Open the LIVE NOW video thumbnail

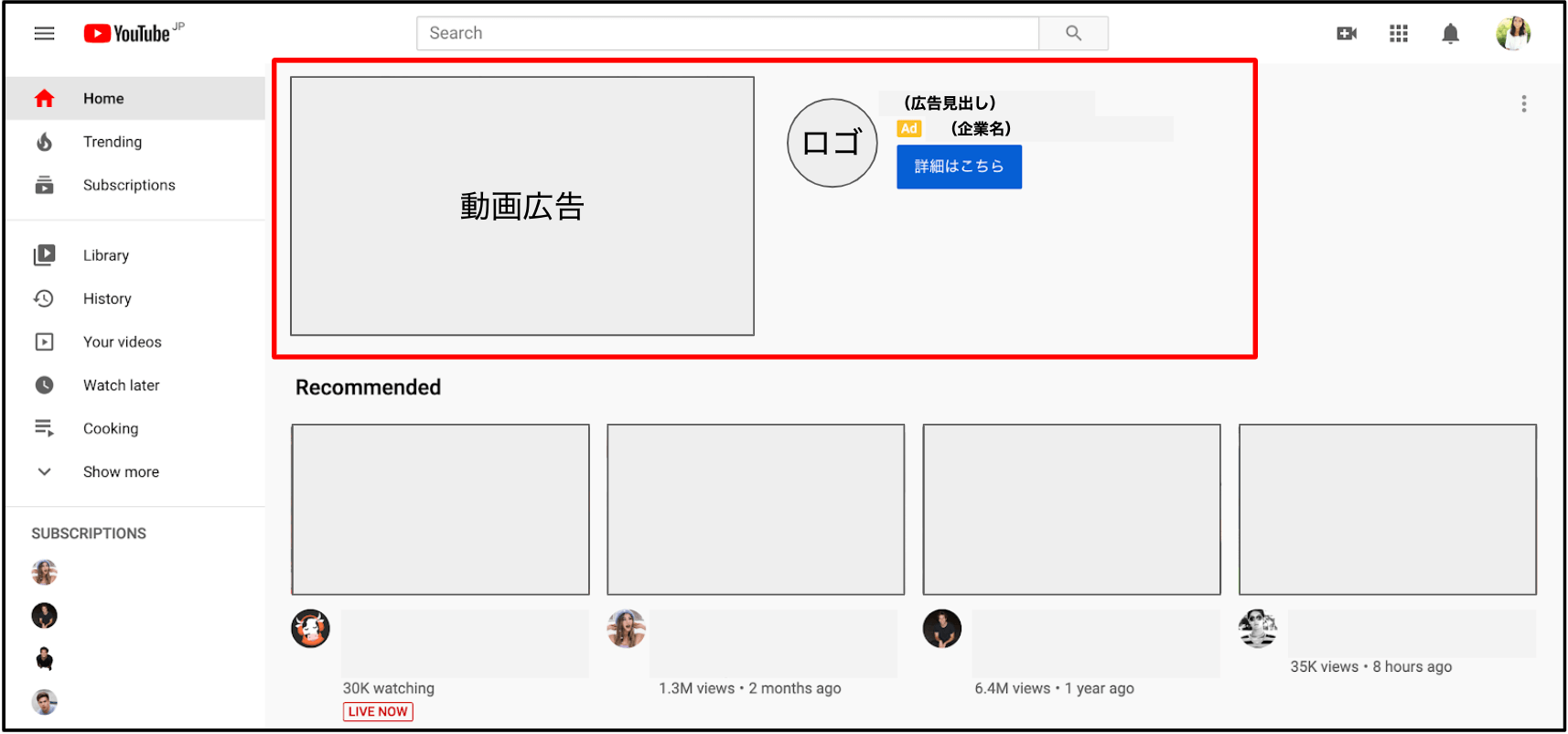coord(440,509)
